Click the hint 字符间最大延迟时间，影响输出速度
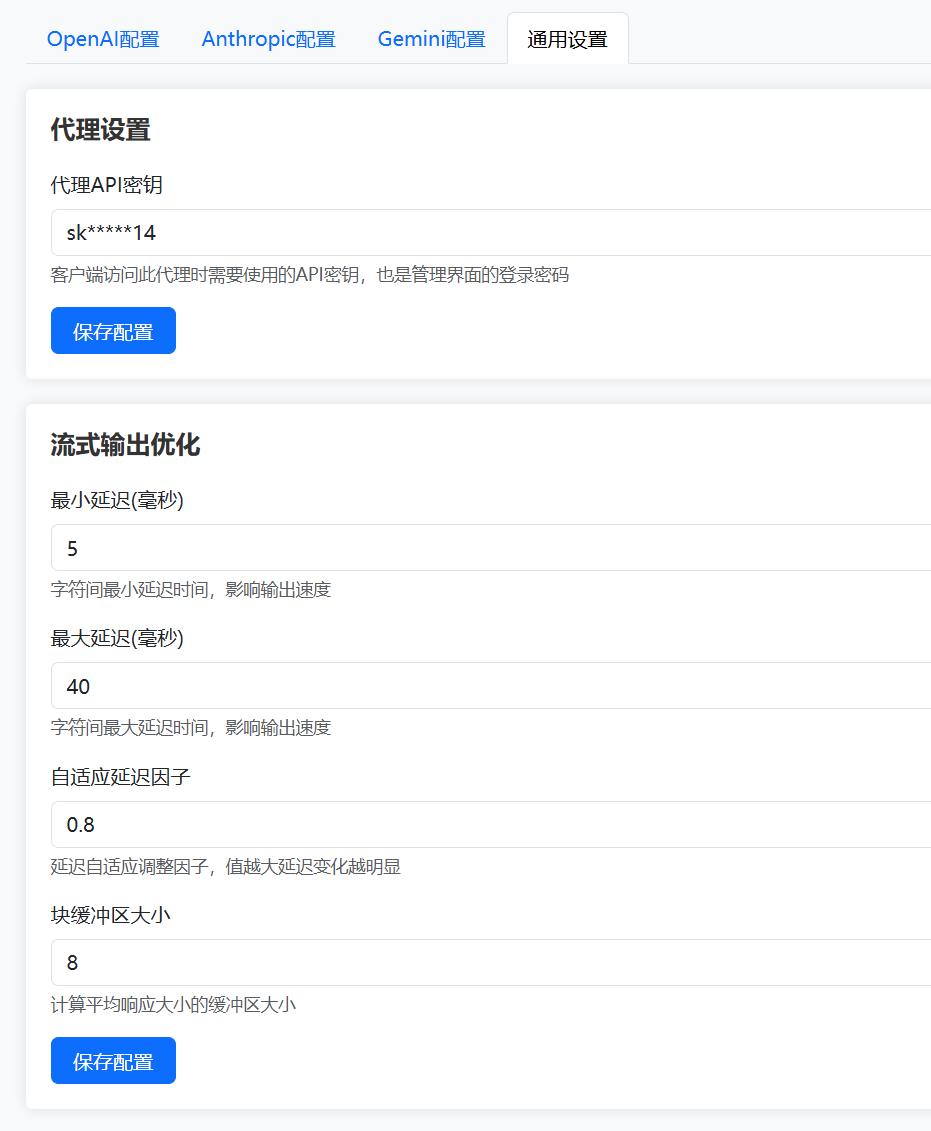The width and height of the screenshot is (931, 1131). point(191,727)
